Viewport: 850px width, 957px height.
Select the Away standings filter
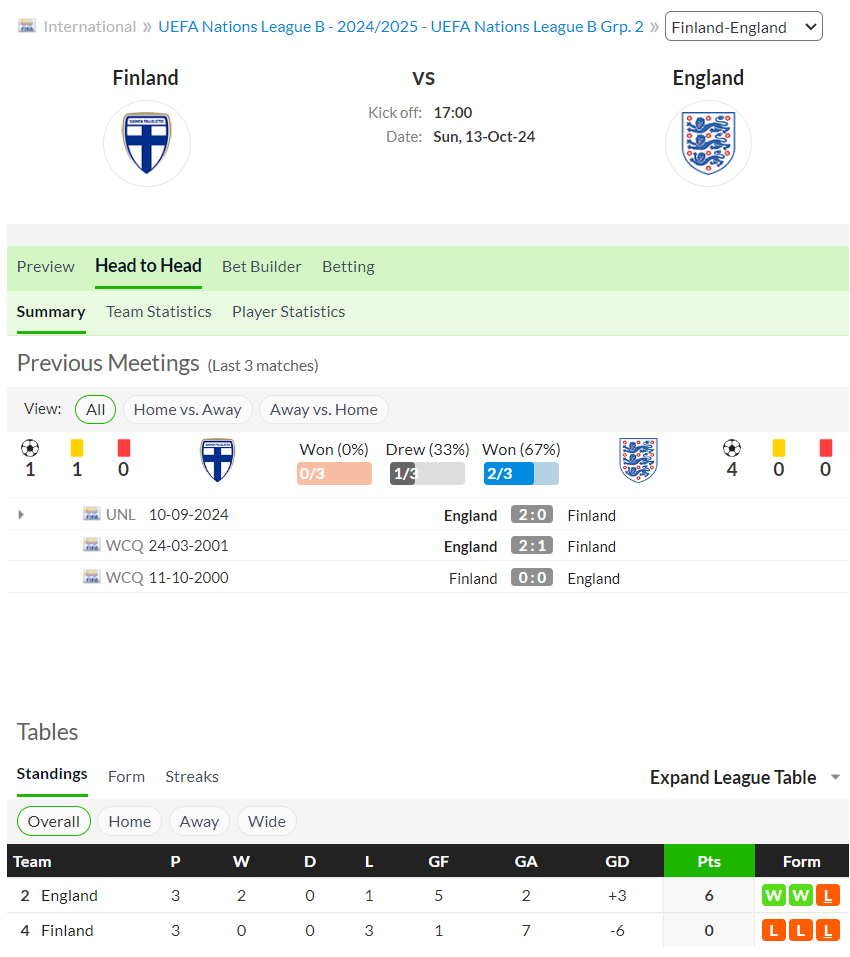[x=199, y=822]
